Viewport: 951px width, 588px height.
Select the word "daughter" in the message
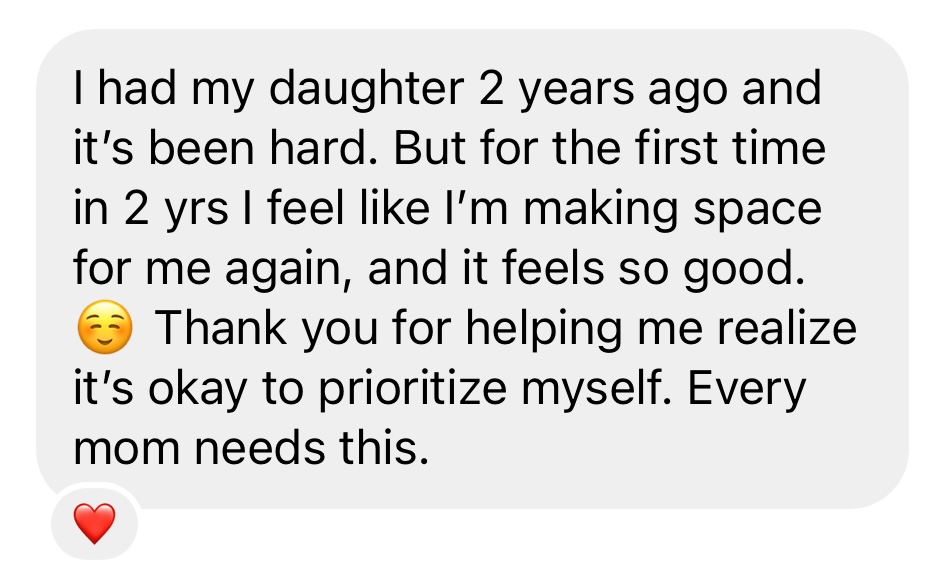click(x=366, y=89)
